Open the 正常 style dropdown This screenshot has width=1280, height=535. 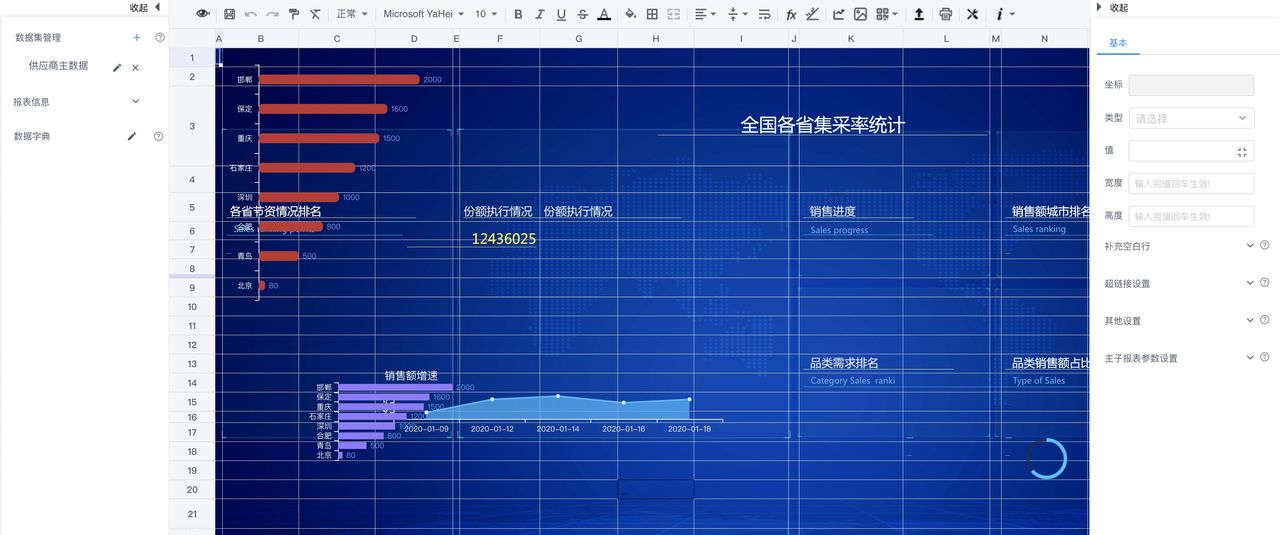352,14
